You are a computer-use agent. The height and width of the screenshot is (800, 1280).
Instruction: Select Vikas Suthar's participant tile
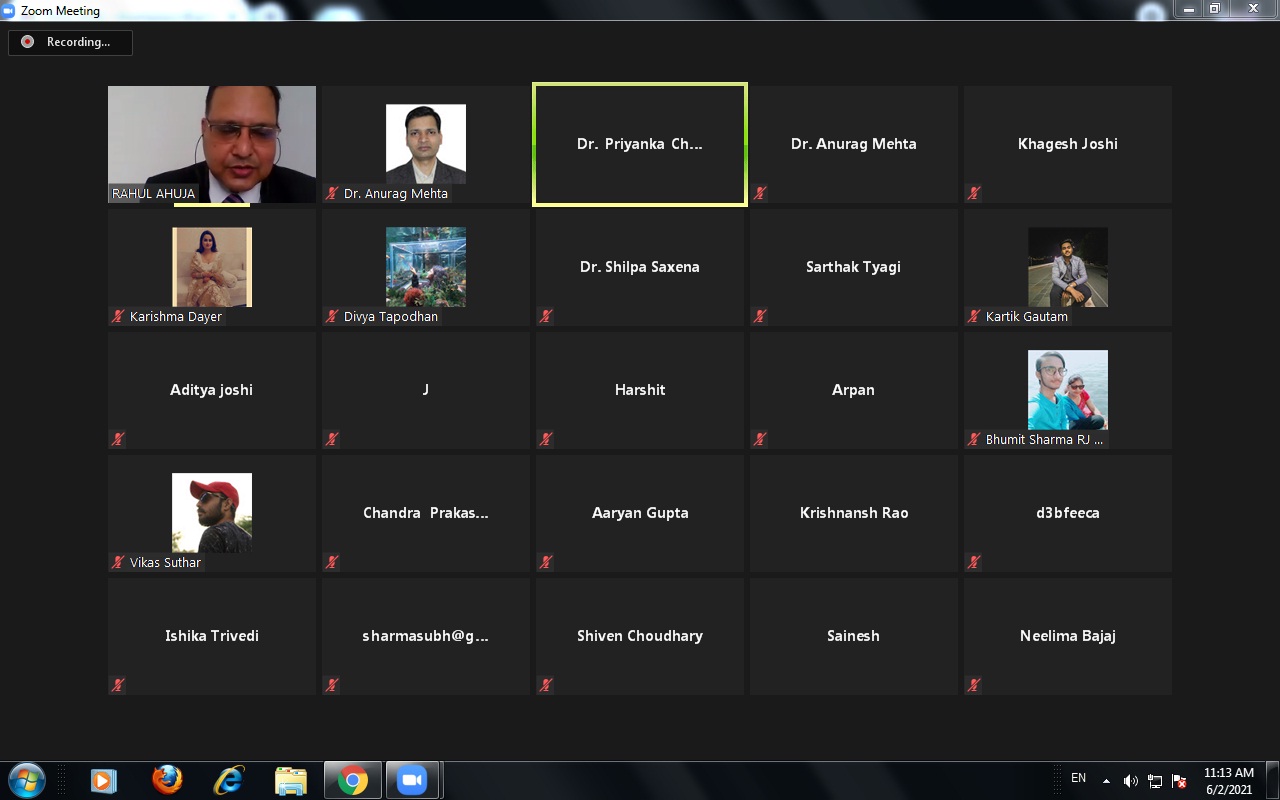[x=212, y=513]
